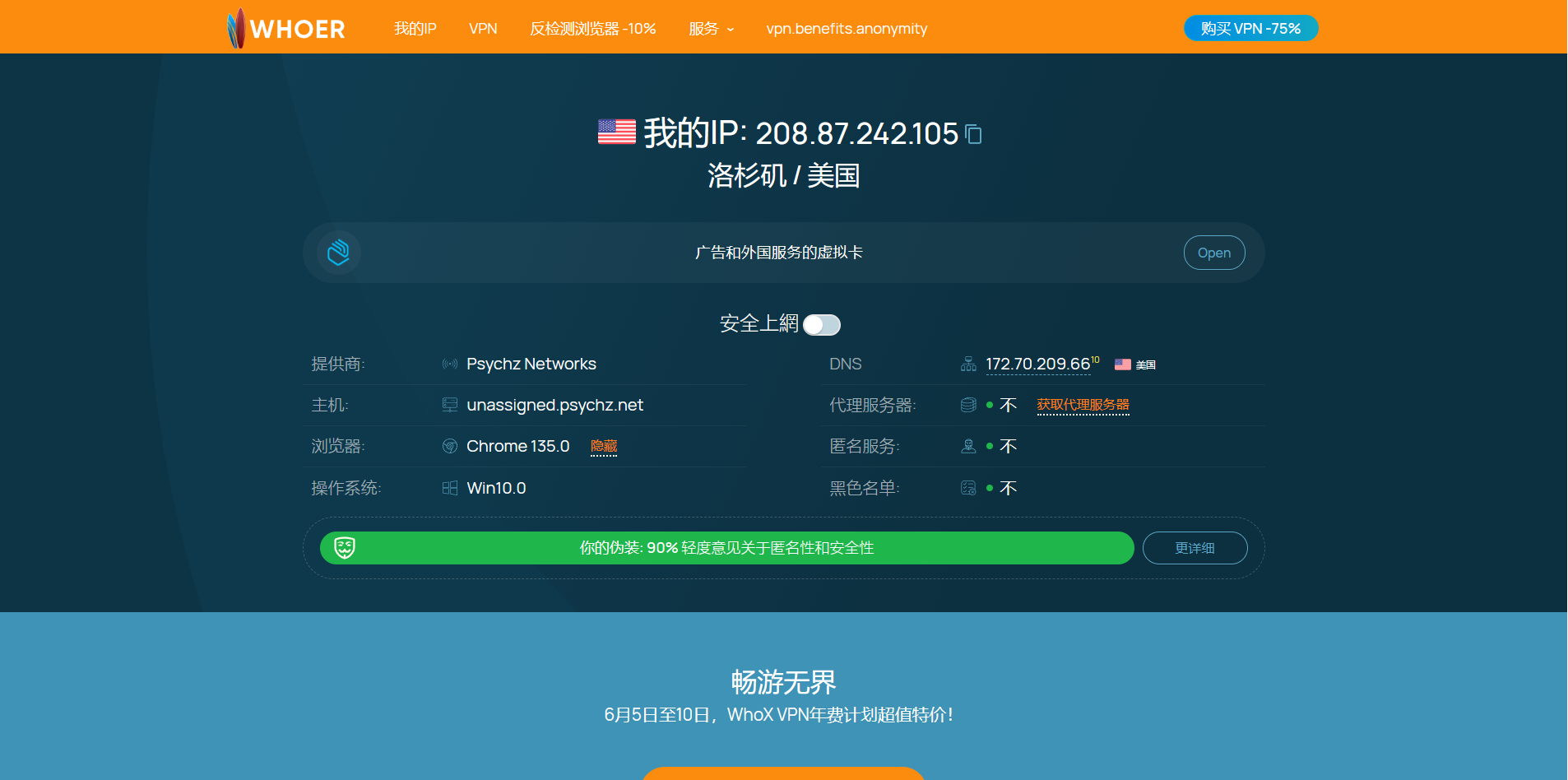Viewport: 1568px width, 780px height.
Task: Click Psychz Networks provider text
Action: (x=531, y=364)
